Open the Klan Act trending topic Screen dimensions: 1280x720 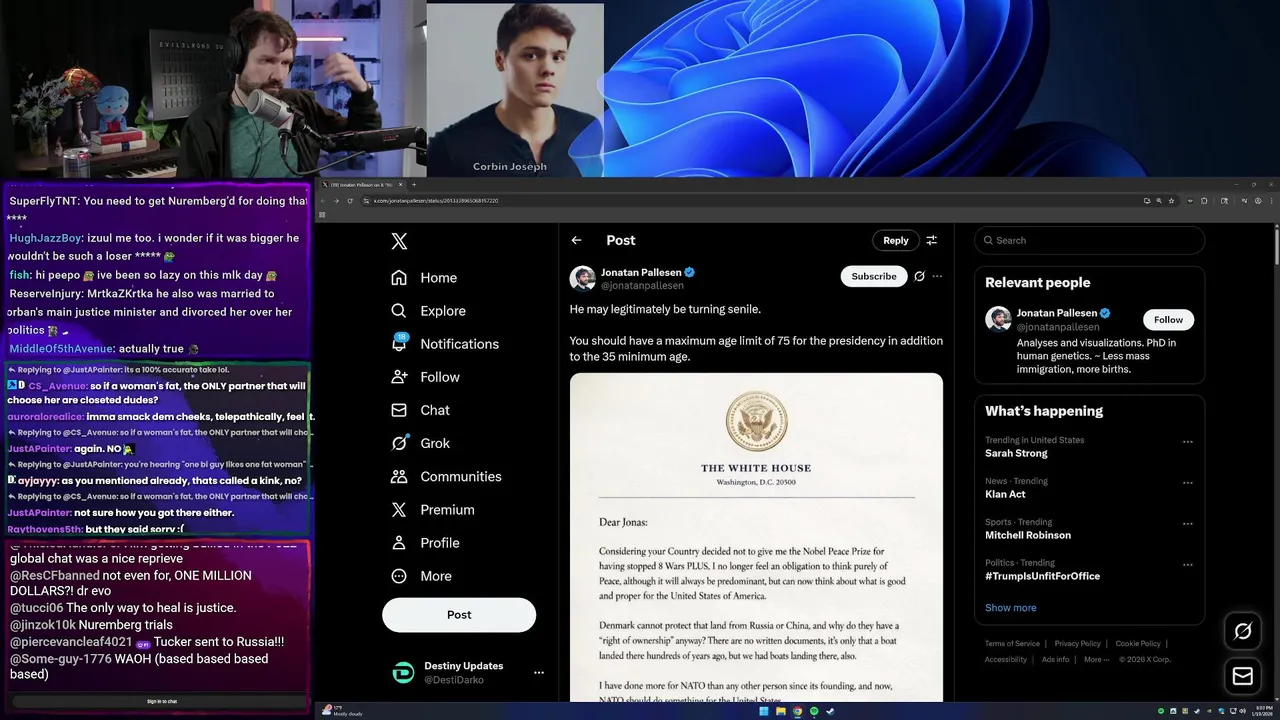click(1005, 494)
